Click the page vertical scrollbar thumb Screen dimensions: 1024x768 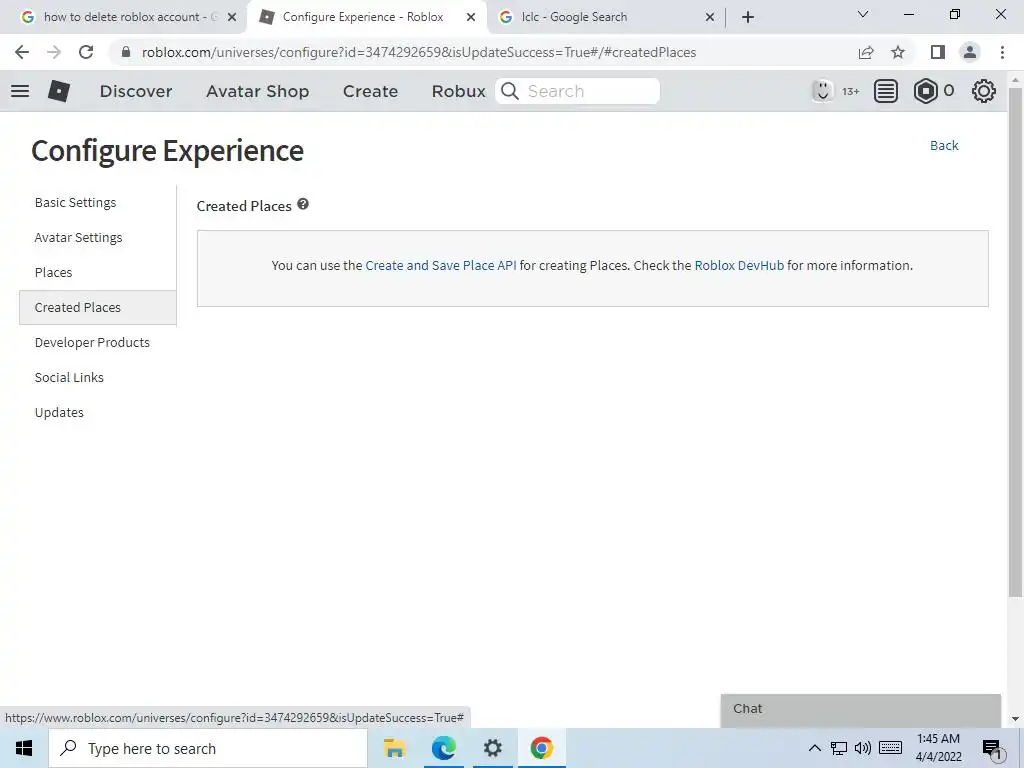[1015, 340]
